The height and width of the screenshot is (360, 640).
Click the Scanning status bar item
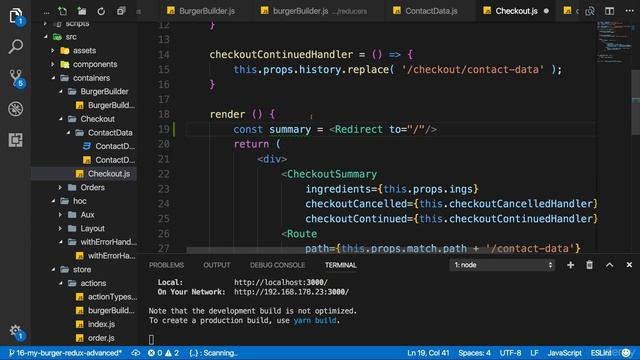[213, 353]
